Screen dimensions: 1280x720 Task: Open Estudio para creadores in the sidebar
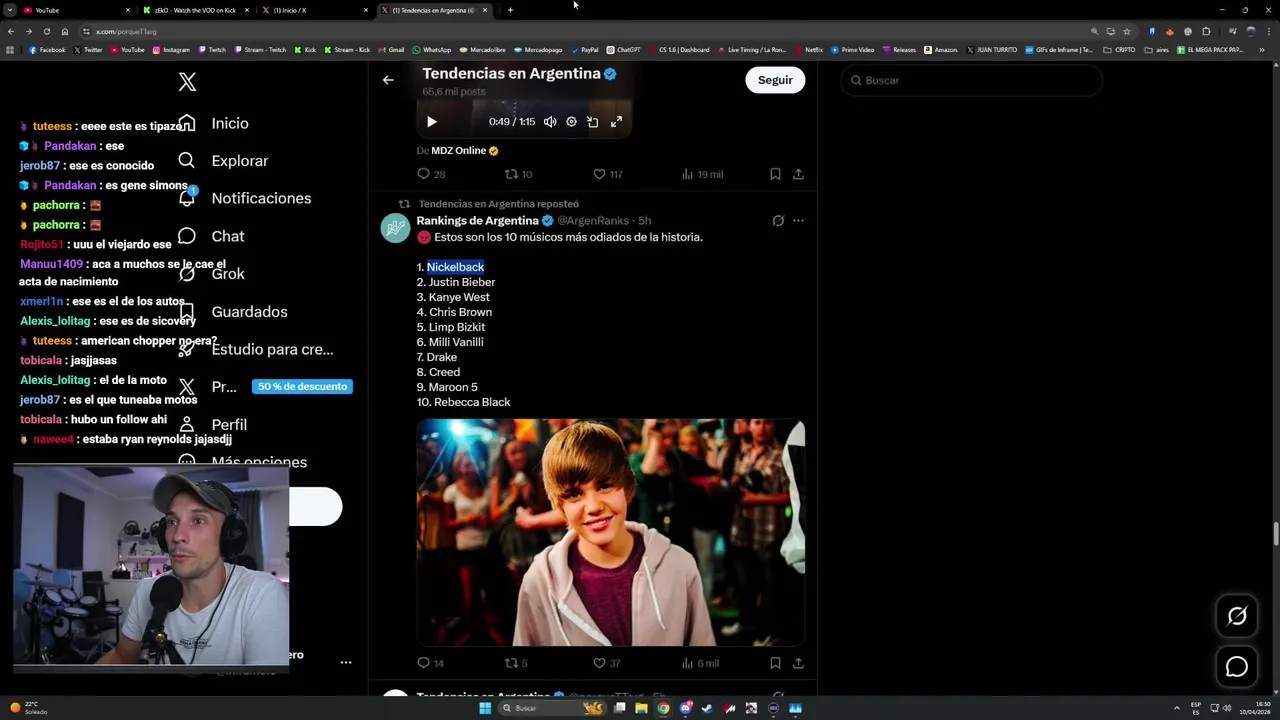[x=256, y=349]
